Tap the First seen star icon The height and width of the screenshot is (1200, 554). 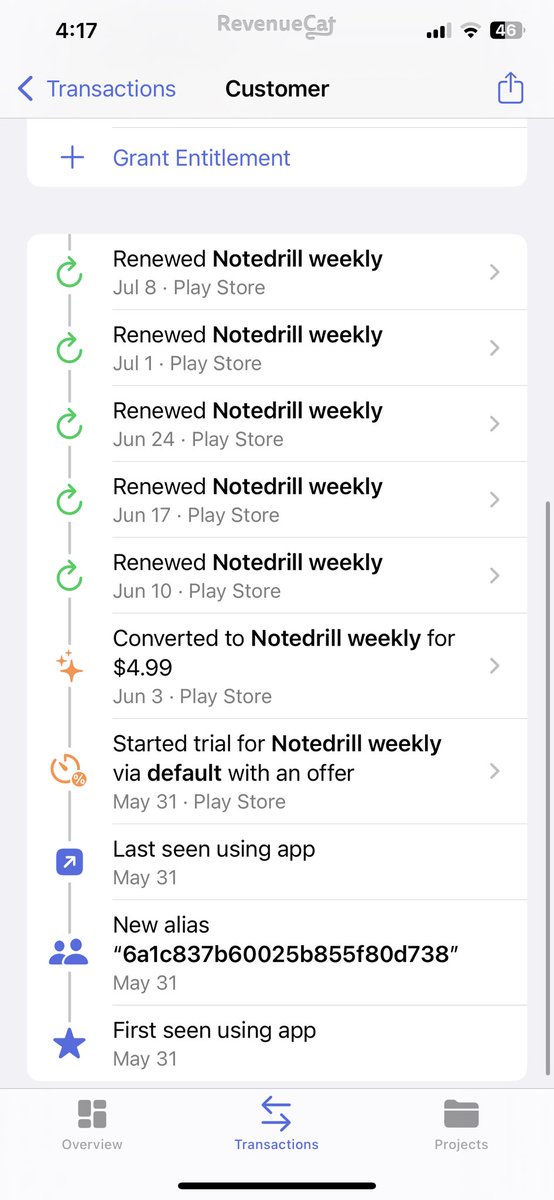click(x=69, y=1043)
